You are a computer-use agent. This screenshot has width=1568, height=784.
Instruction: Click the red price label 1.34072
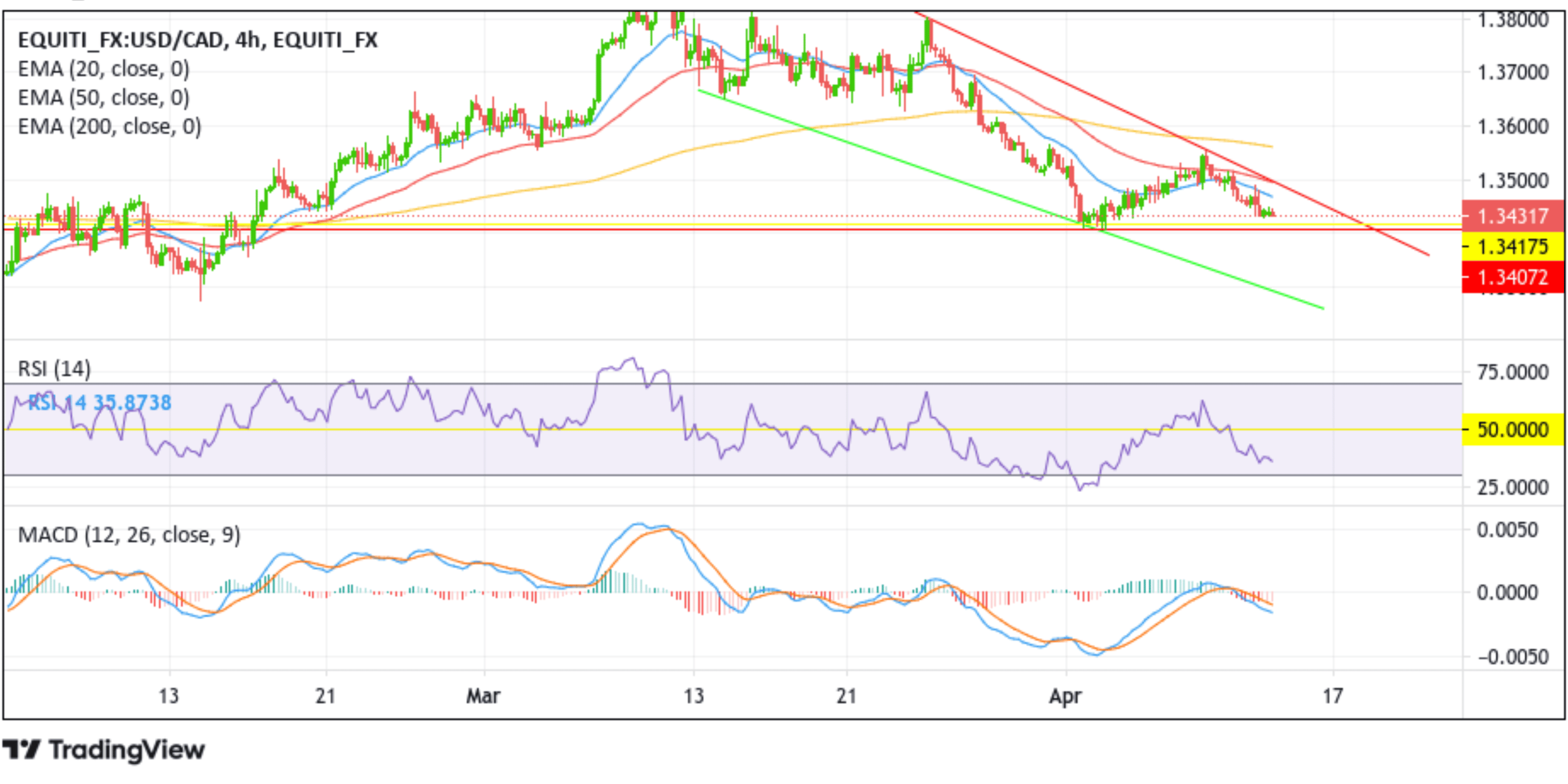pos(1513,277)
